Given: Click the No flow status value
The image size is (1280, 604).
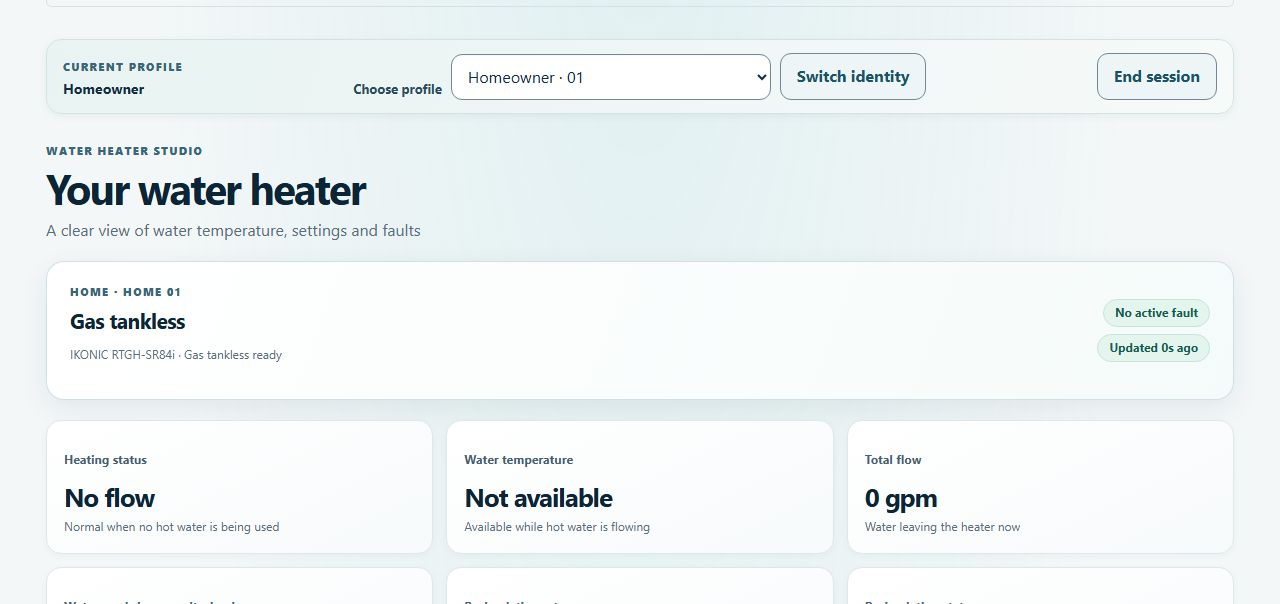Looking at the screenshot, I should [110, 498].
